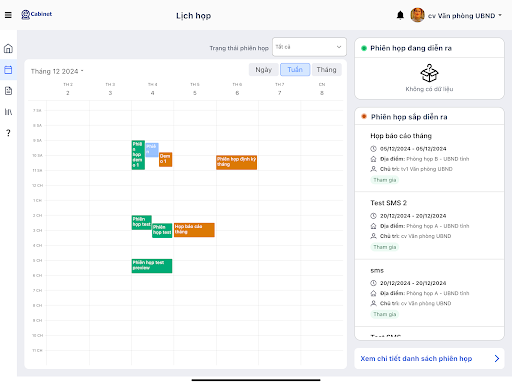Expand the cv Văn phòng UBND account menu
The height and width of the screenshot is (384, 512).
pos(465,16)
